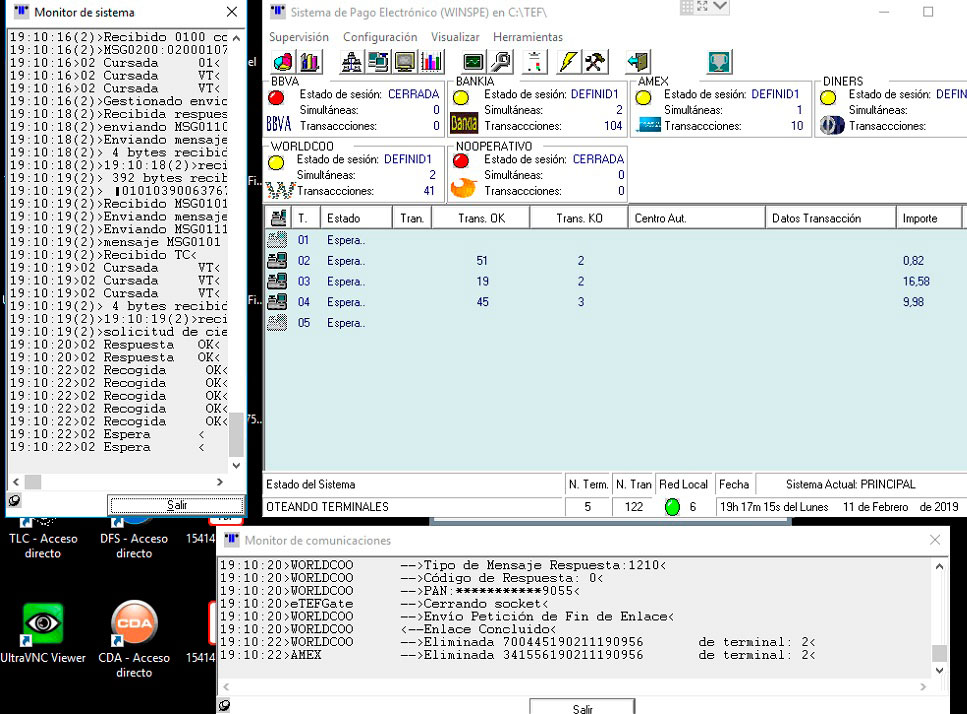Sort by the Trans. KO column header
The height and width of the screenshot is (714, 967).
coord(579,218)
